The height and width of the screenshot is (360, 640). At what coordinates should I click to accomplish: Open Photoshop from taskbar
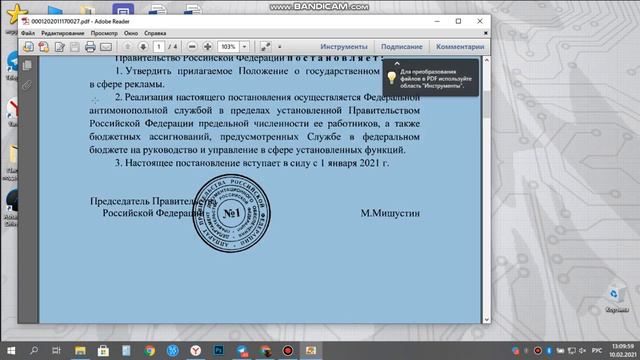[219, 351]
